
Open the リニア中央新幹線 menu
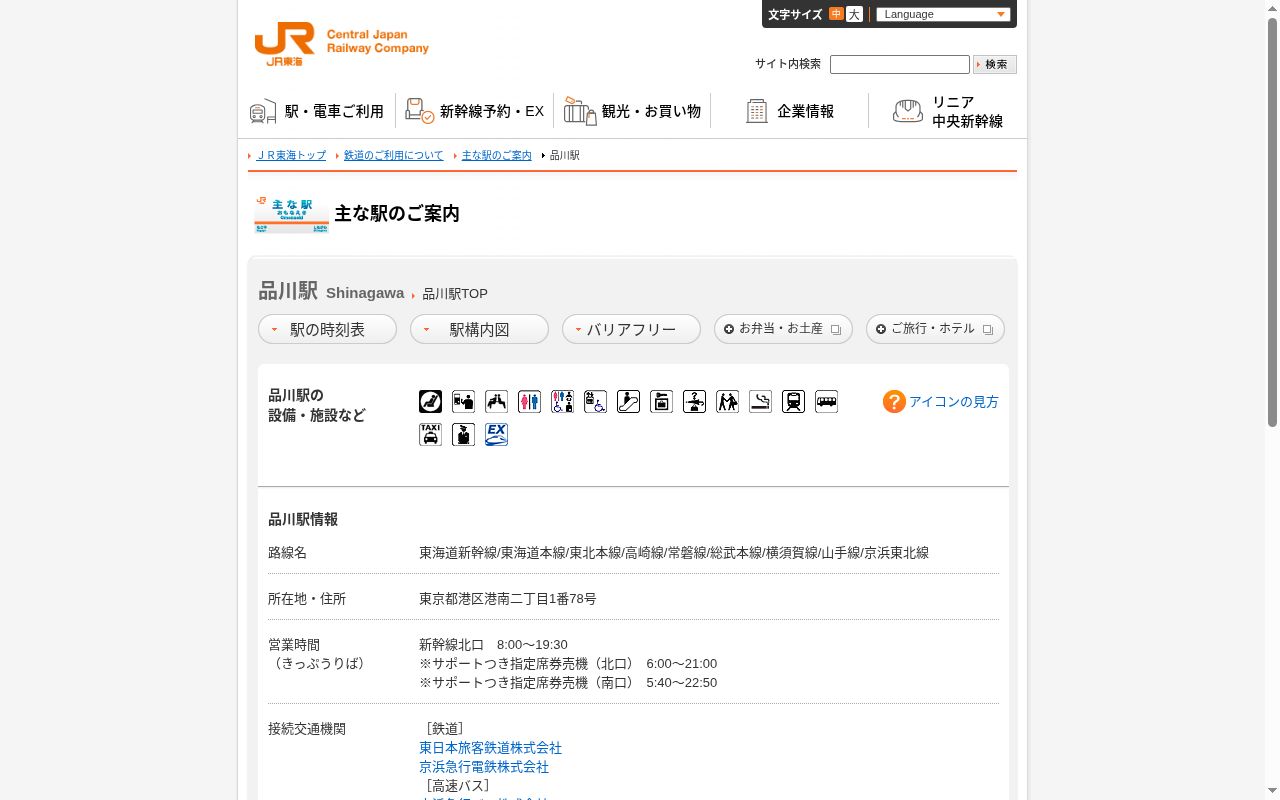(x=947, y=111)
